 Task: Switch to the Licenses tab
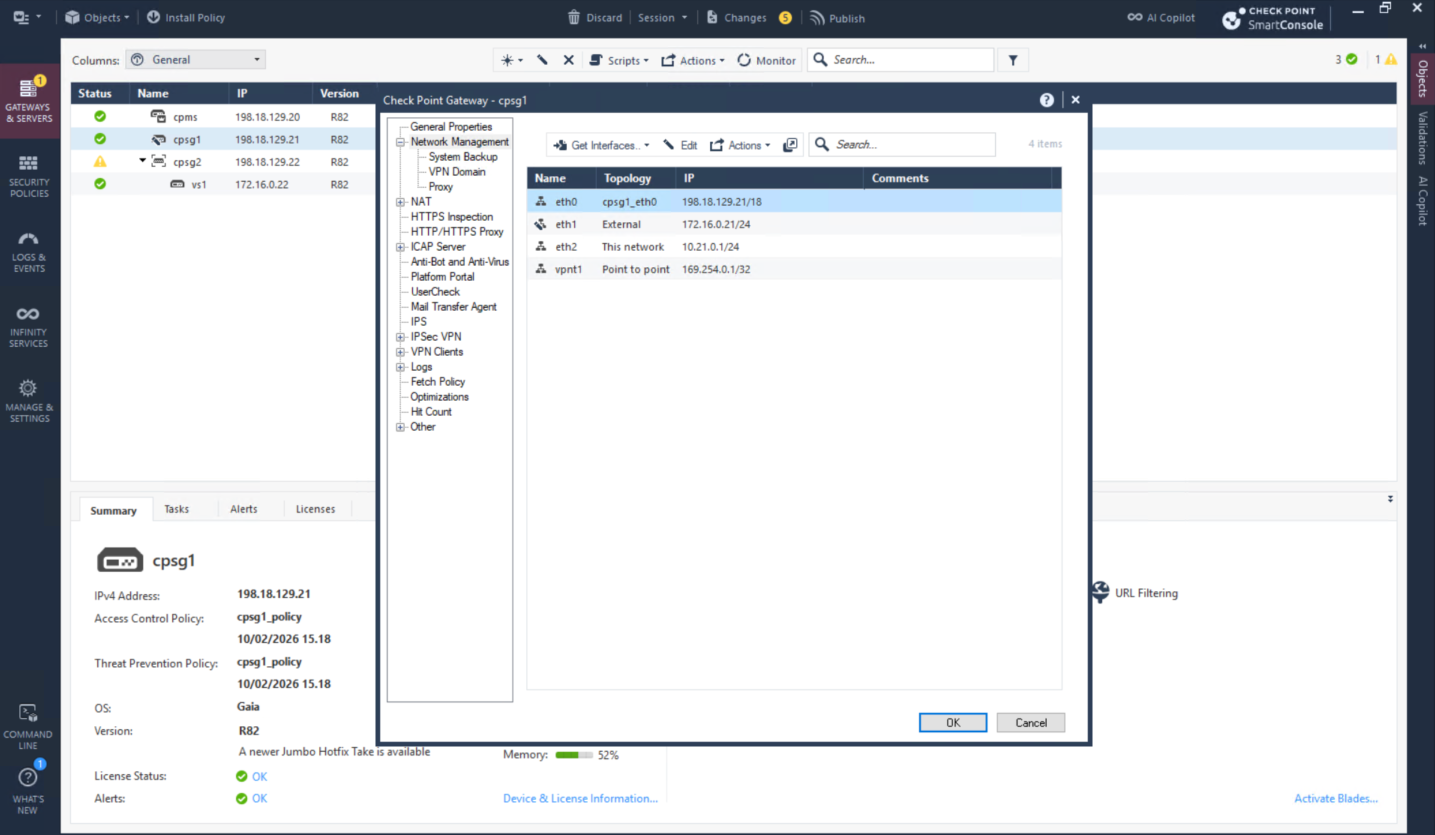(315, 509)
